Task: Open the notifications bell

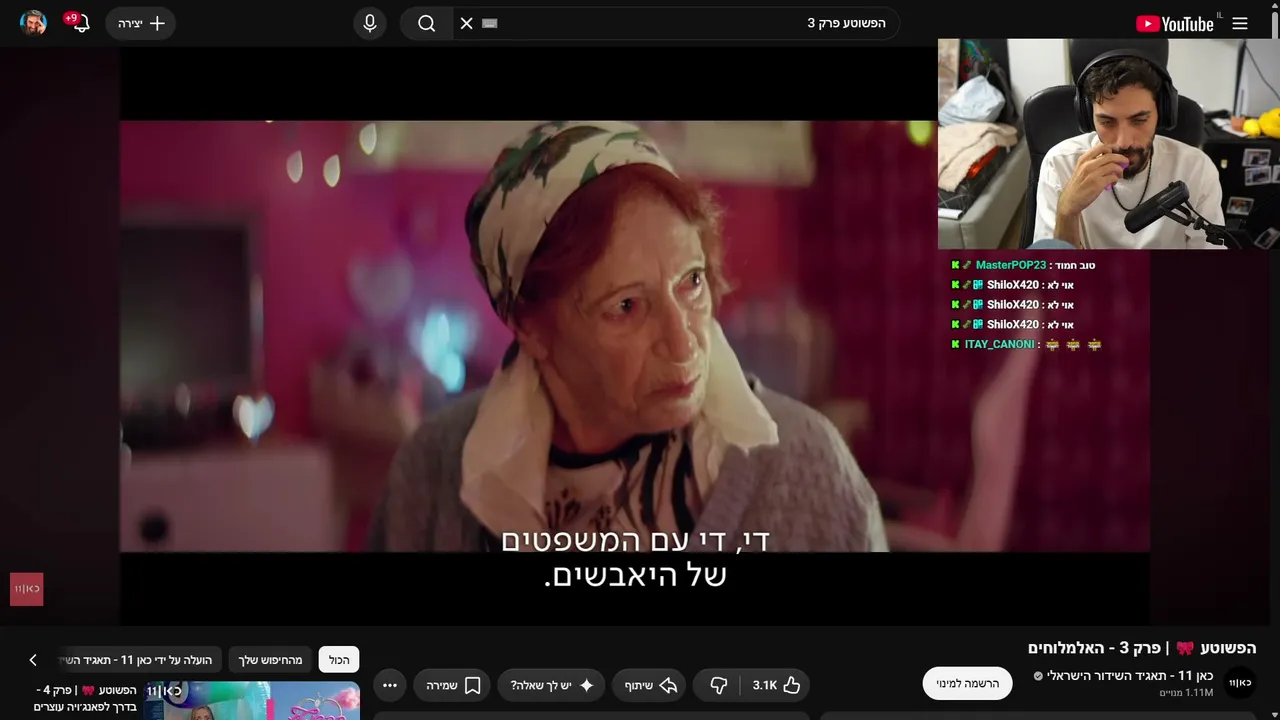Action: click(79, 23)
